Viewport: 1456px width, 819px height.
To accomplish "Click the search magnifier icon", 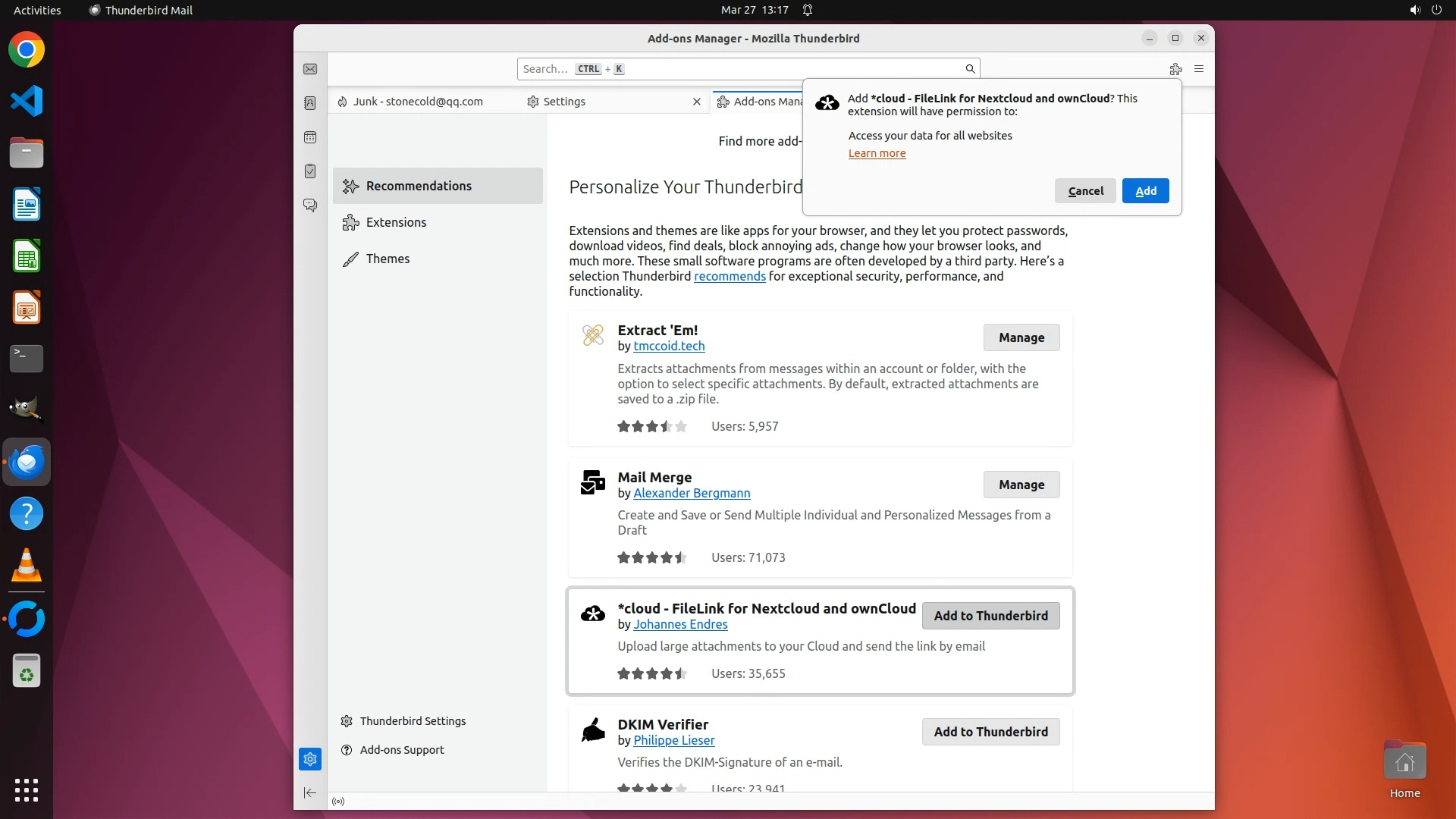I will (x=970, y=69).
